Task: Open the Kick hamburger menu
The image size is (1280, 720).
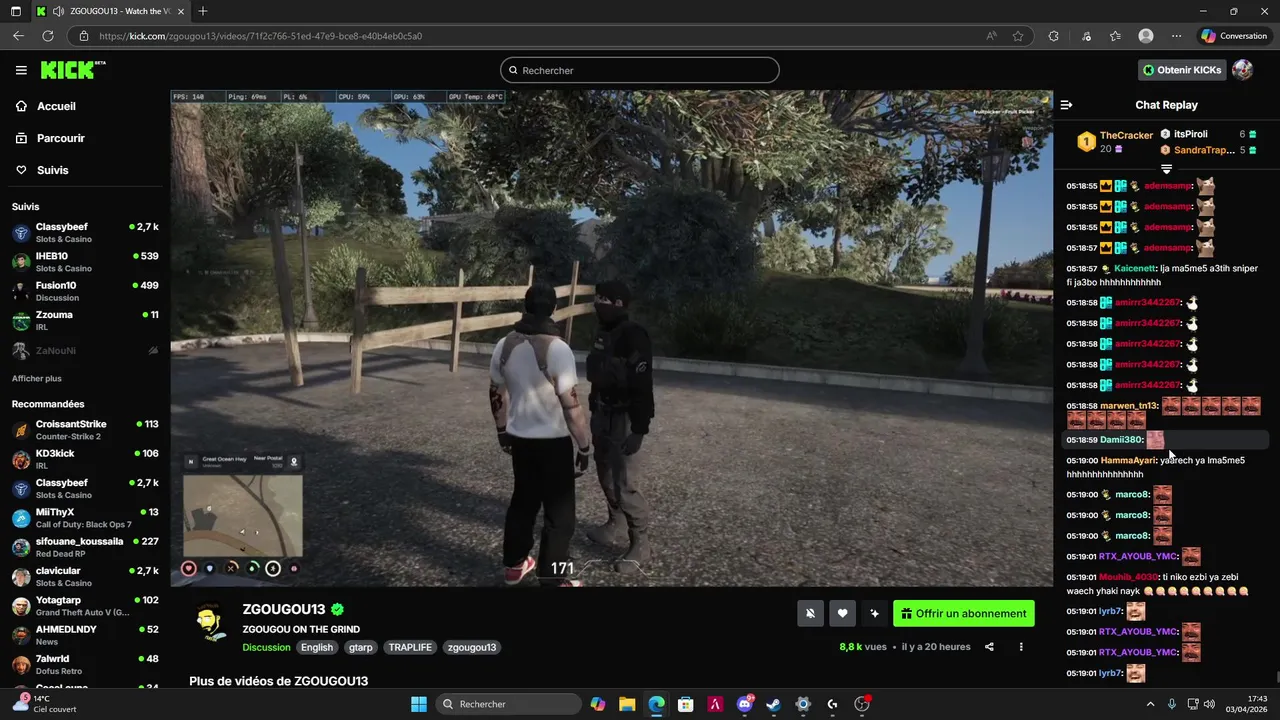Action: click(21, 70)
